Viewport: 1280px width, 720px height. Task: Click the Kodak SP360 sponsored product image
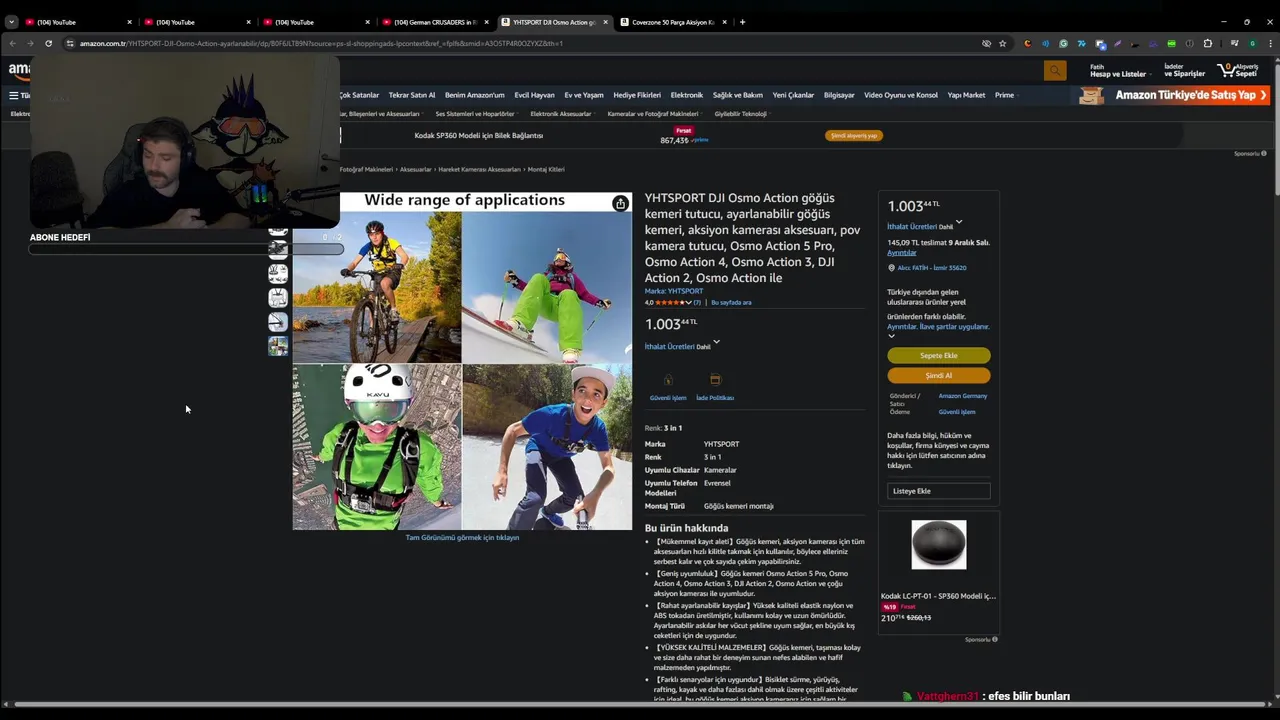(x=938, y=545)
